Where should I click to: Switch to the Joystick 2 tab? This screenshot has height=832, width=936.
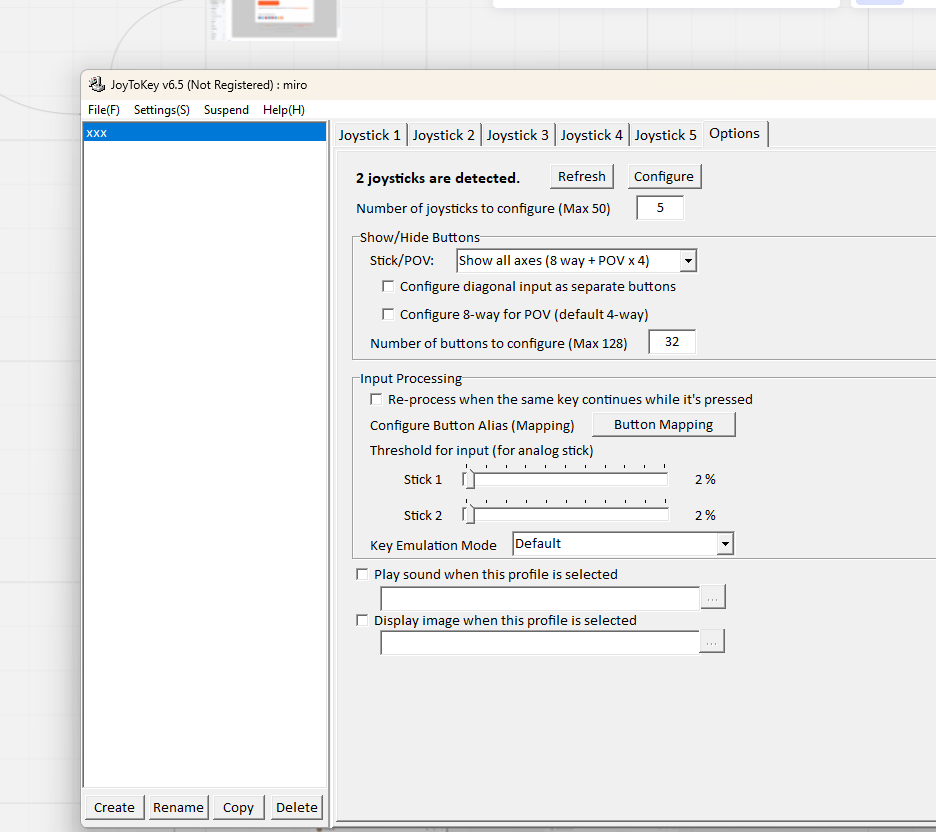tap(444, 135)
